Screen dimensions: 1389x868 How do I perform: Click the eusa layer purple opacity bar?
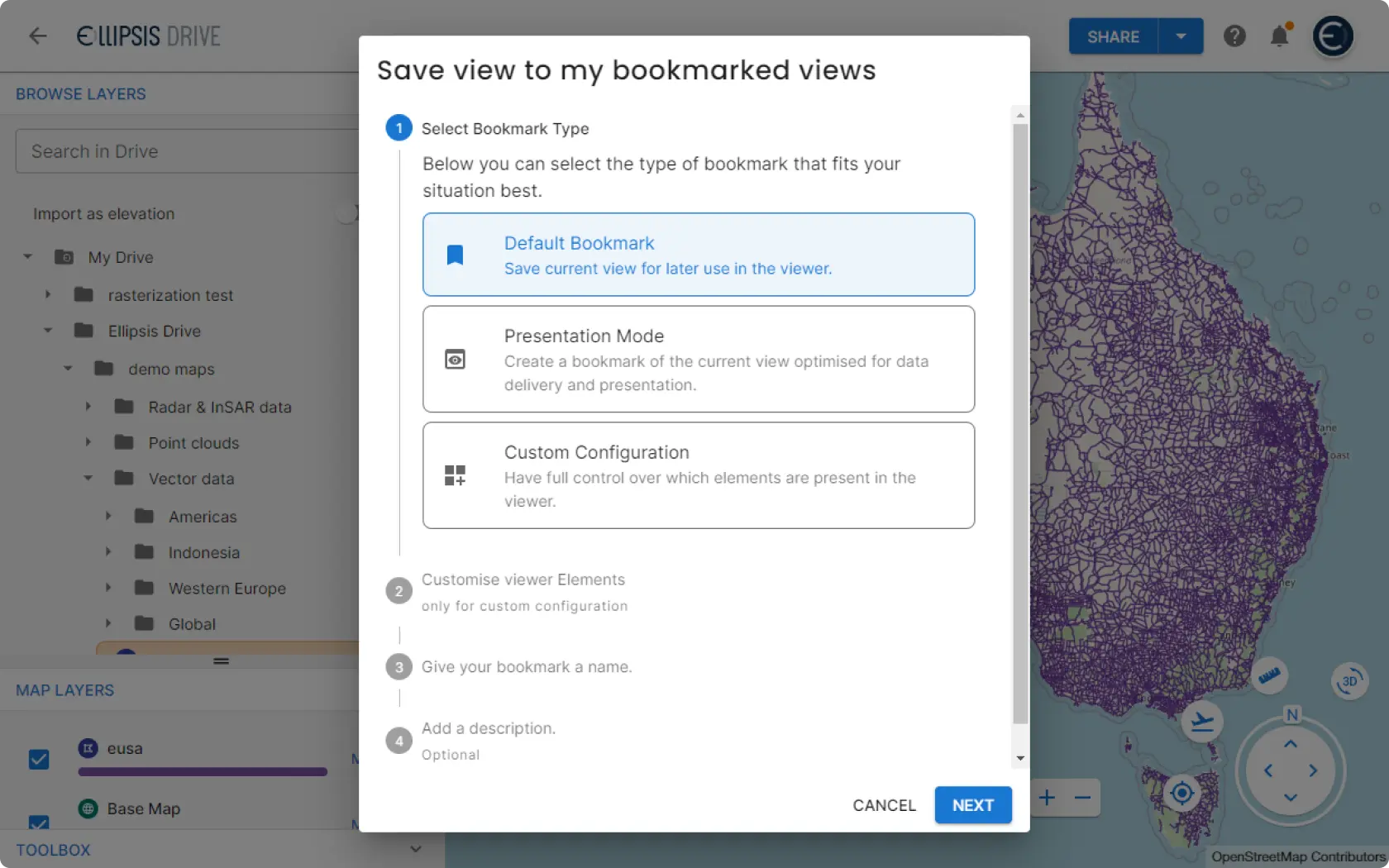pos(203,772)
